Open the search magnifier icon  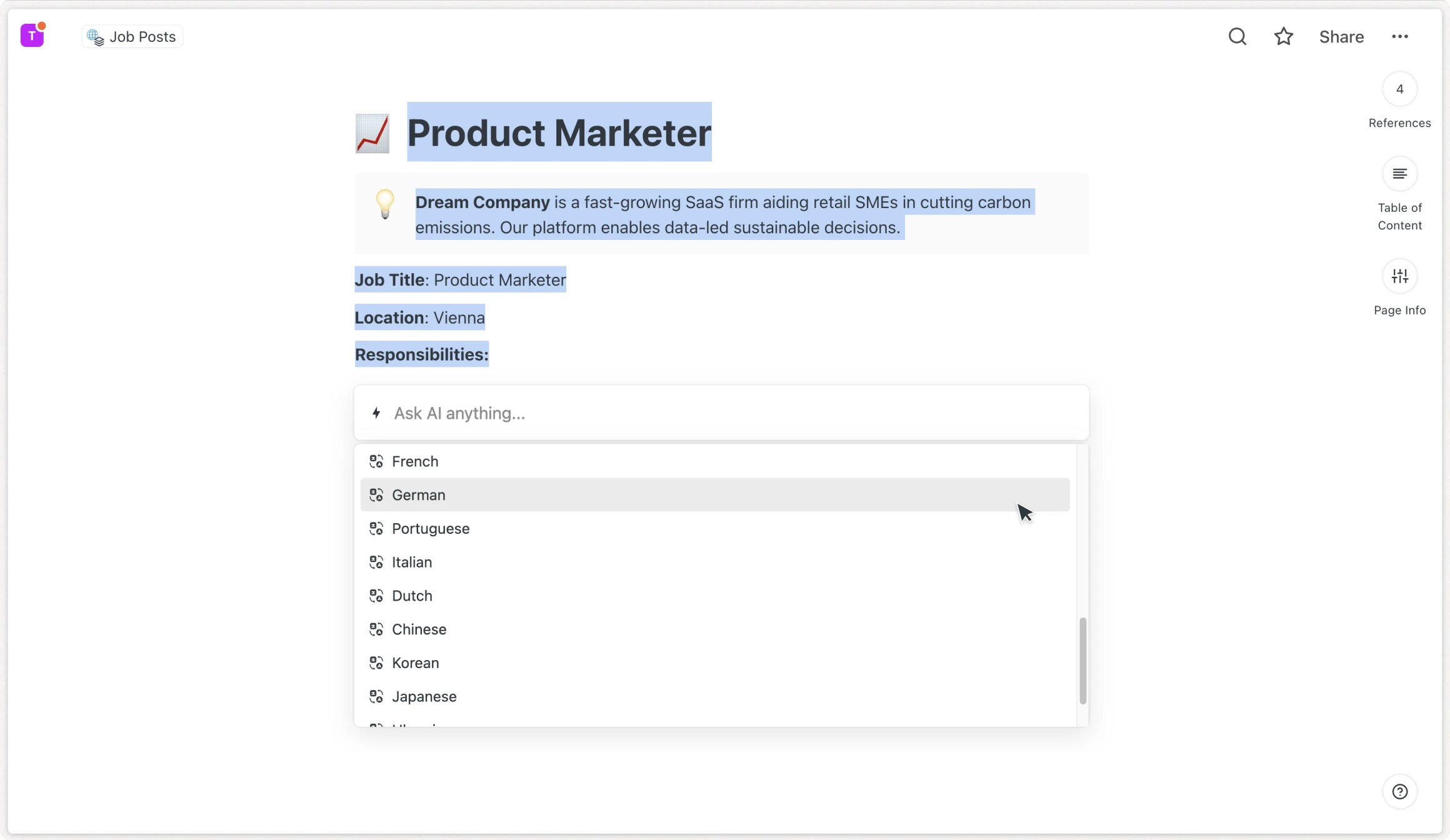pos(1237,37)
